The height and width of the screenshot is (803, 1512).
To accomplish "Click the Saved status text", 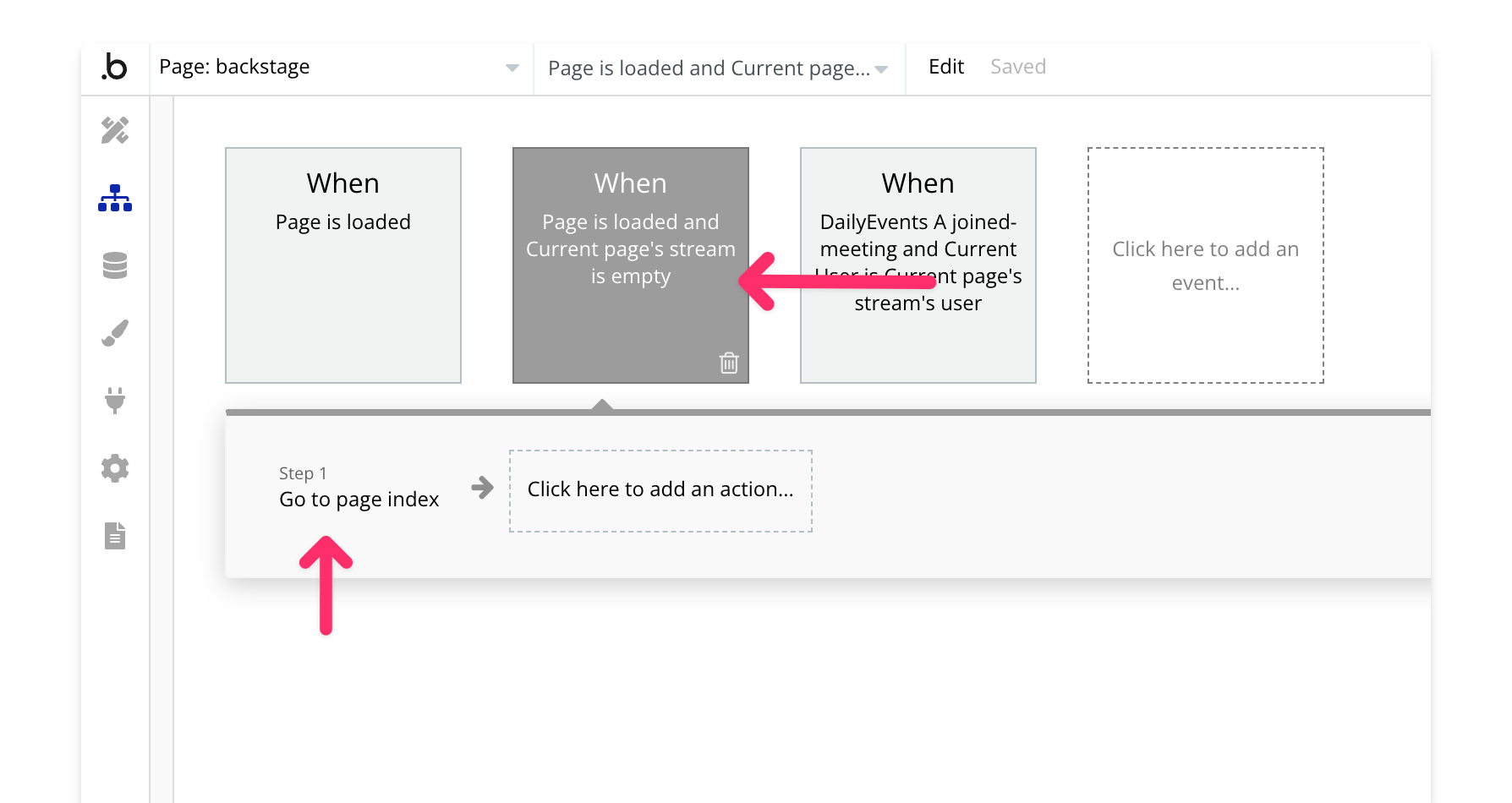I will pos(1017,67).
